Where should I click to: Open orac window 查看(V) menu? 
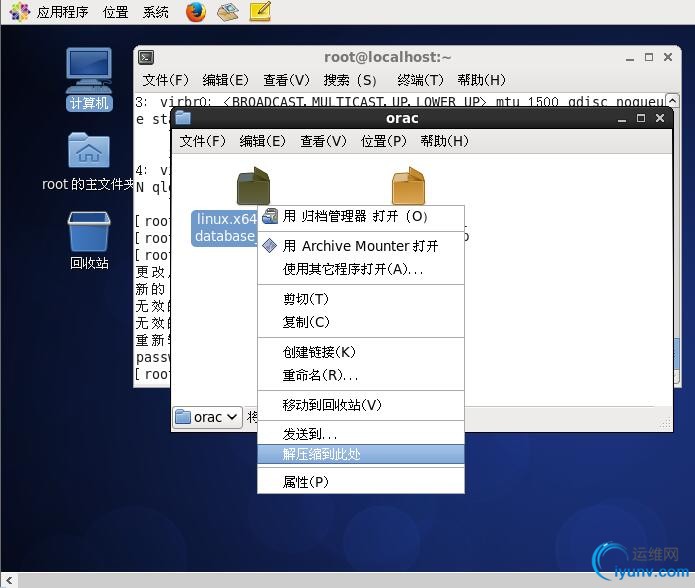[323, 141]
